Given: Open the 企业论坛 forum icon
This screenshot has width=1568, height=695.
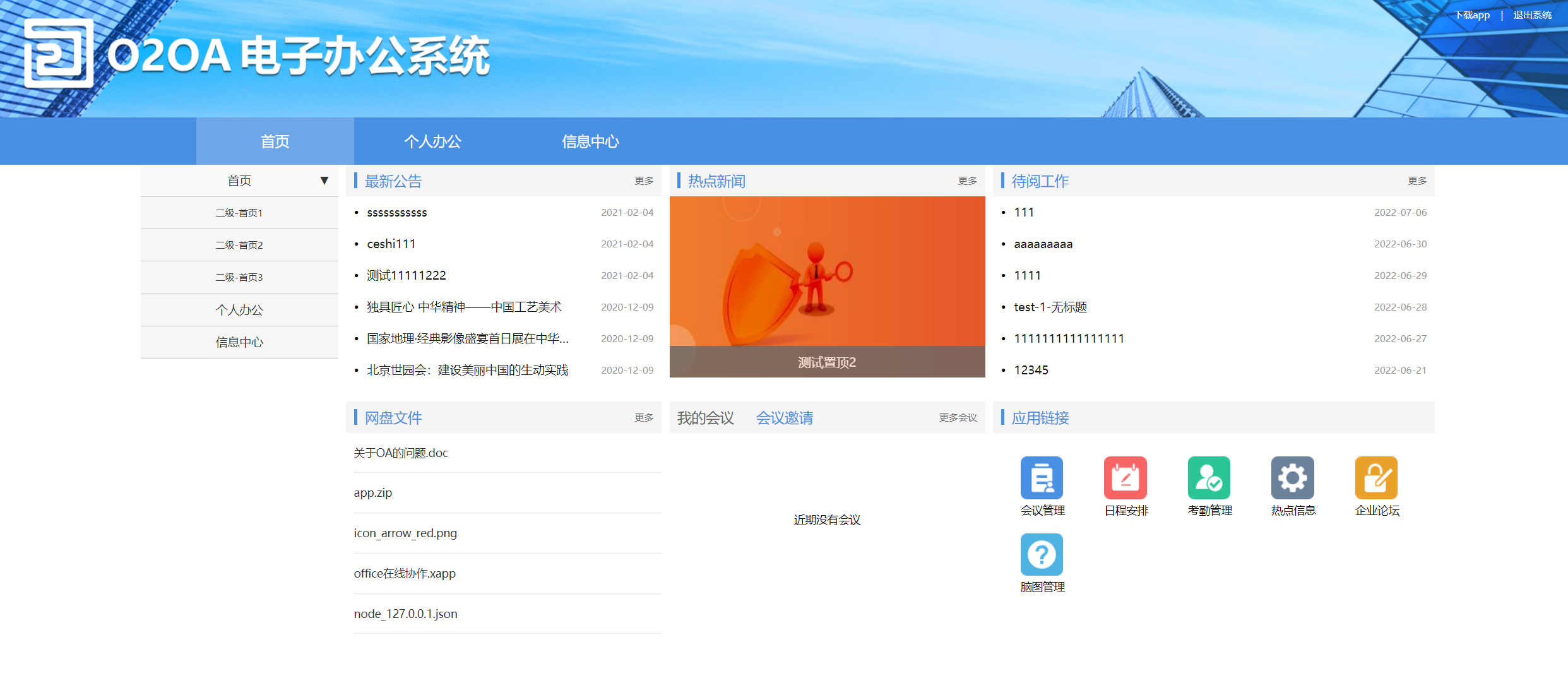Looking at the screenshot, I should pos(1376,478).
